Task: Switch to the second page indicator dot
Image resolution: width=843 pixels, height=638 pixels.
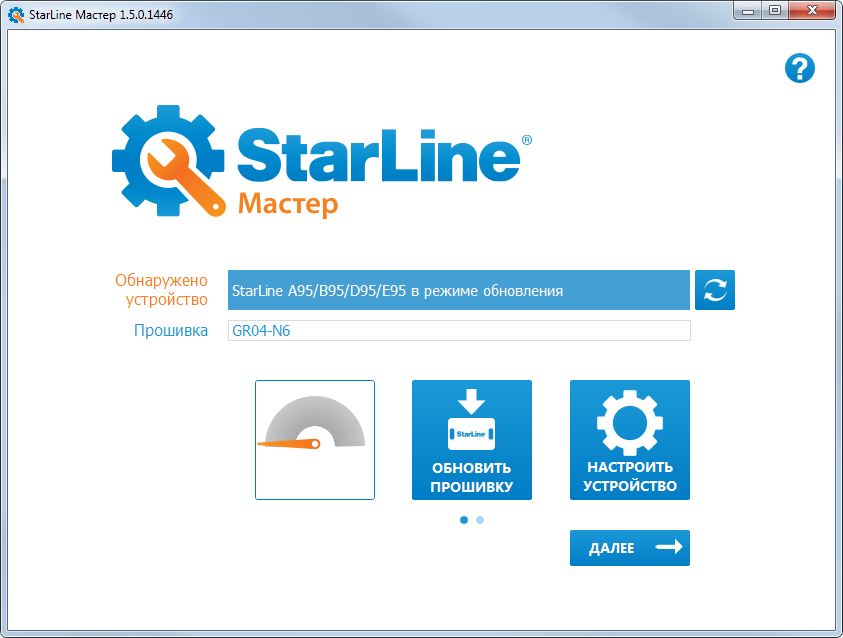Action: 480,520
